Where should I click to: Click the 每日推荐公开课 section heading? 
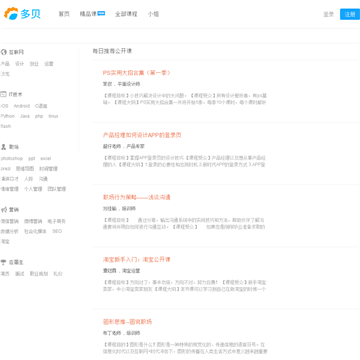pos(112,51)
